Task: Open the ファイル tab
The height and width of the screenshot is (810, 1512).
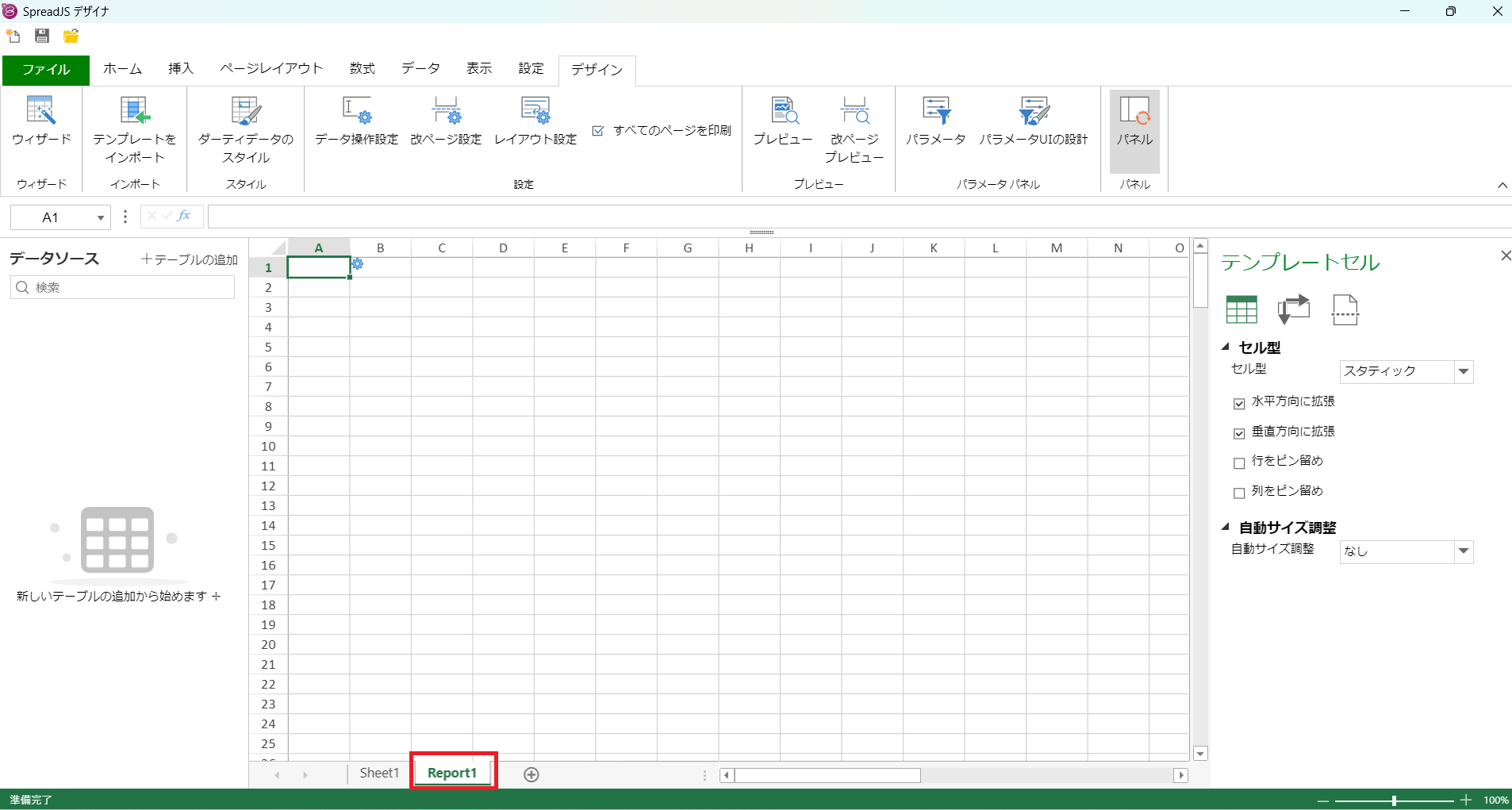Action: (x=46, y=70)
